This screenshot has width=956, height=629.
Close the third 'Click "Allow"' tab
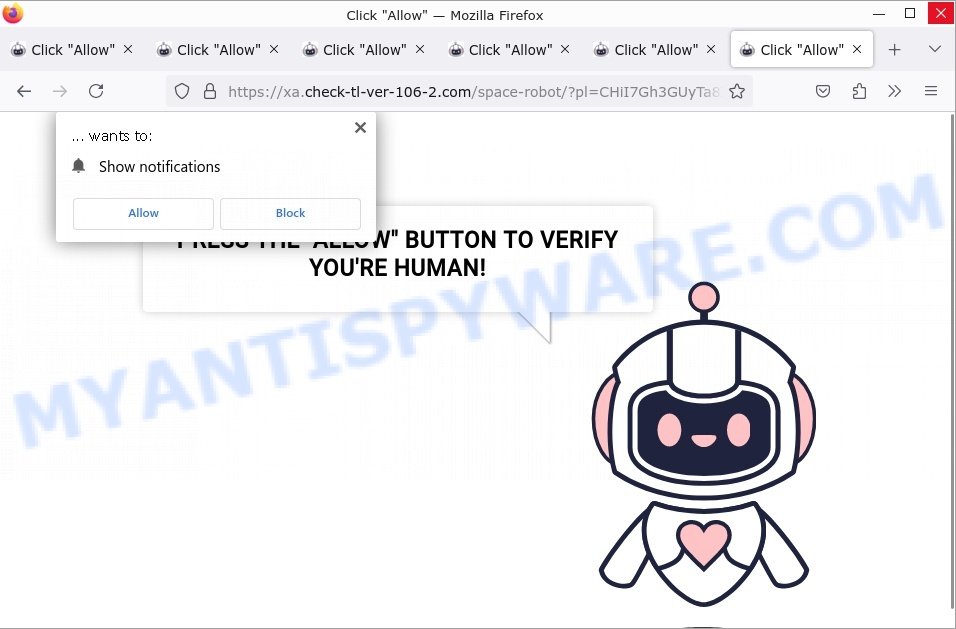[x=419, y=49]
